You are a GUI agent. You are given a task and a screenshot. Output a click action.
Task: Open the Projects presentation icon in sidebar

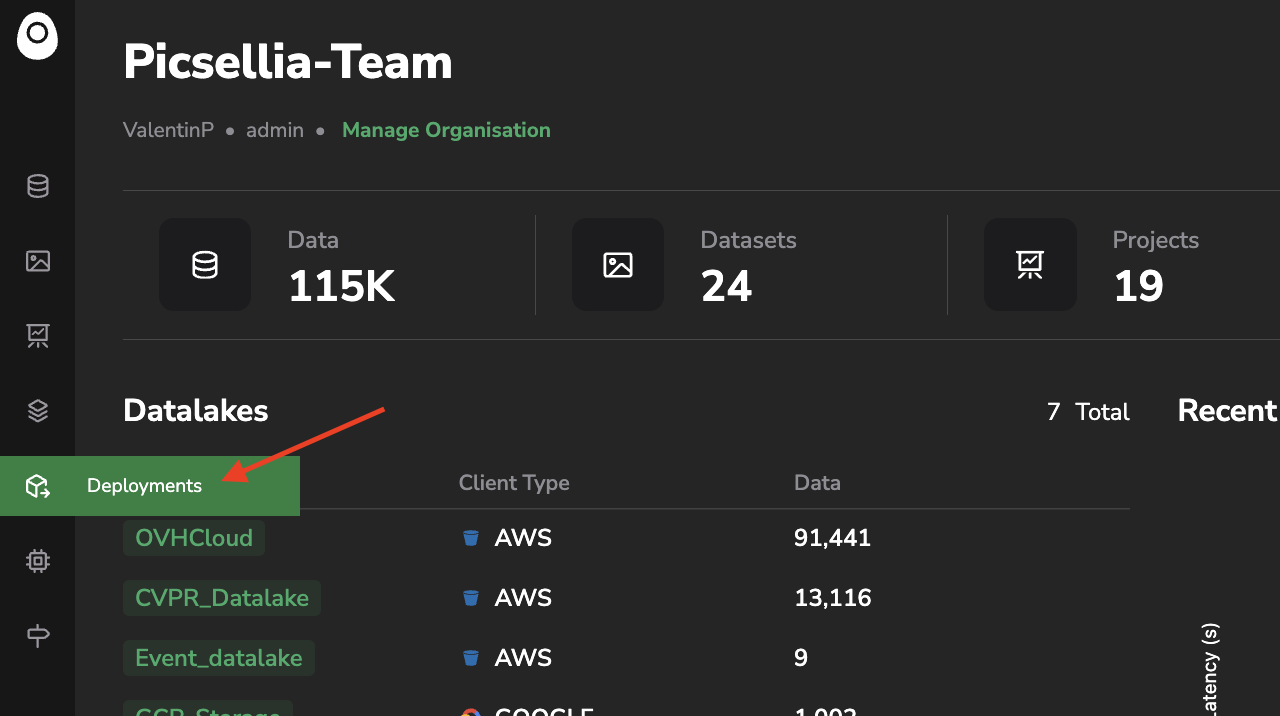point(38,336)
